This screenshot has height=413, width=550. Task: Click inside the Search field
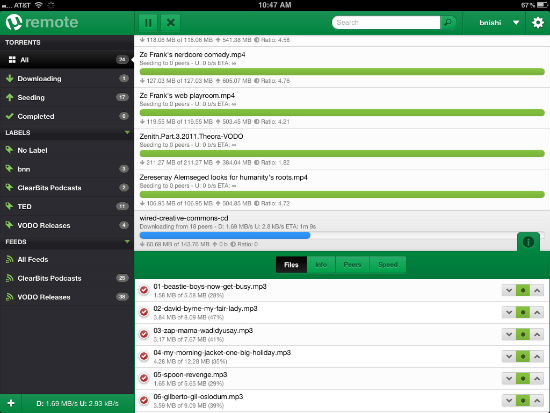[x=386, y=22]
